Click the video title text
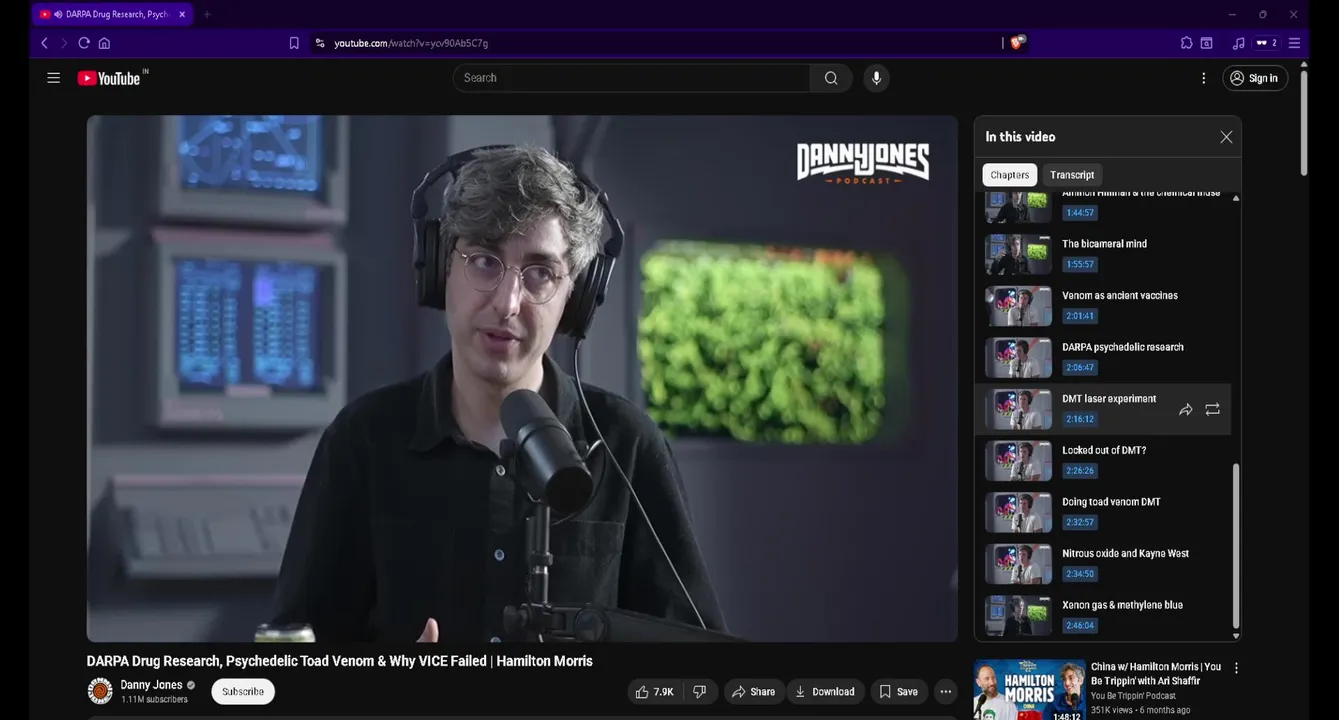Screen dimensions: 1339x720 340,661
